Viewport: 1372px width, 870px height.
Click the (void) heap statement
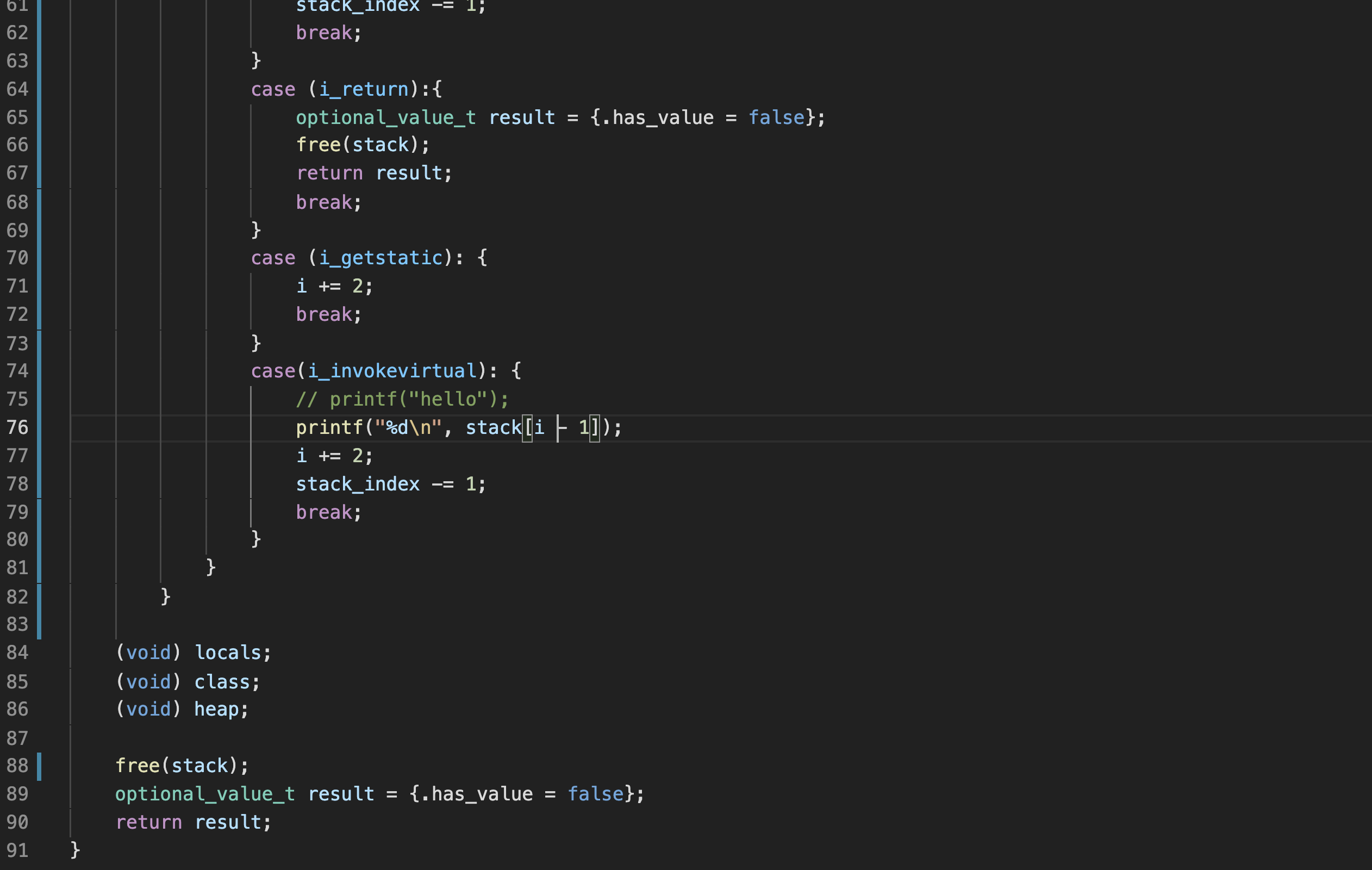pos(182,709)
